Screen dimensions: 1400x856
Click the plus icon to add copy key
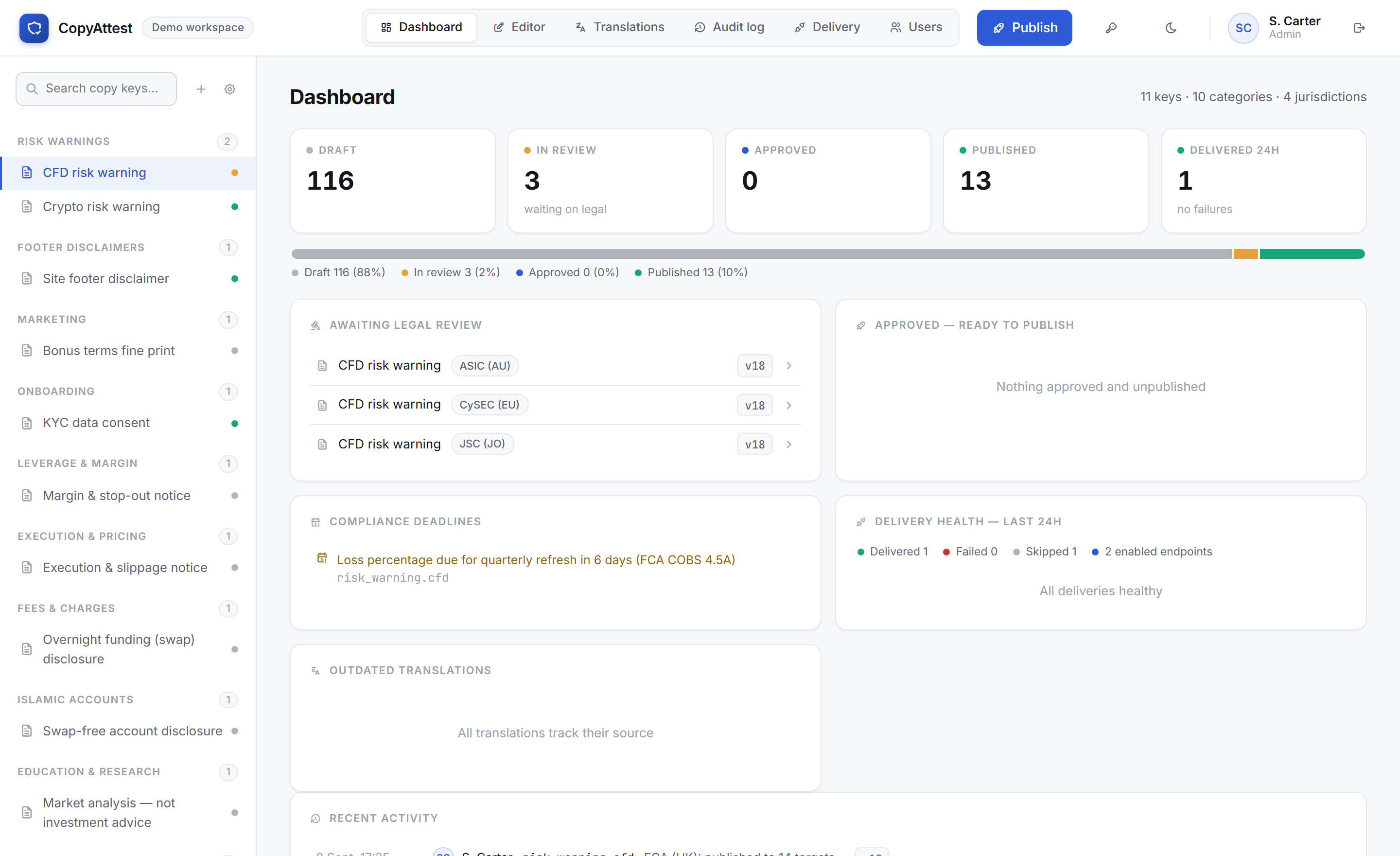point(201,89)
